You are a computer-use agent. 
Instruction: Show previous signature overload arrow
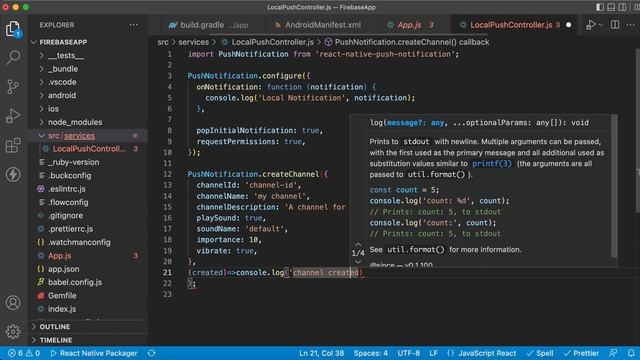tap(358, 244)
